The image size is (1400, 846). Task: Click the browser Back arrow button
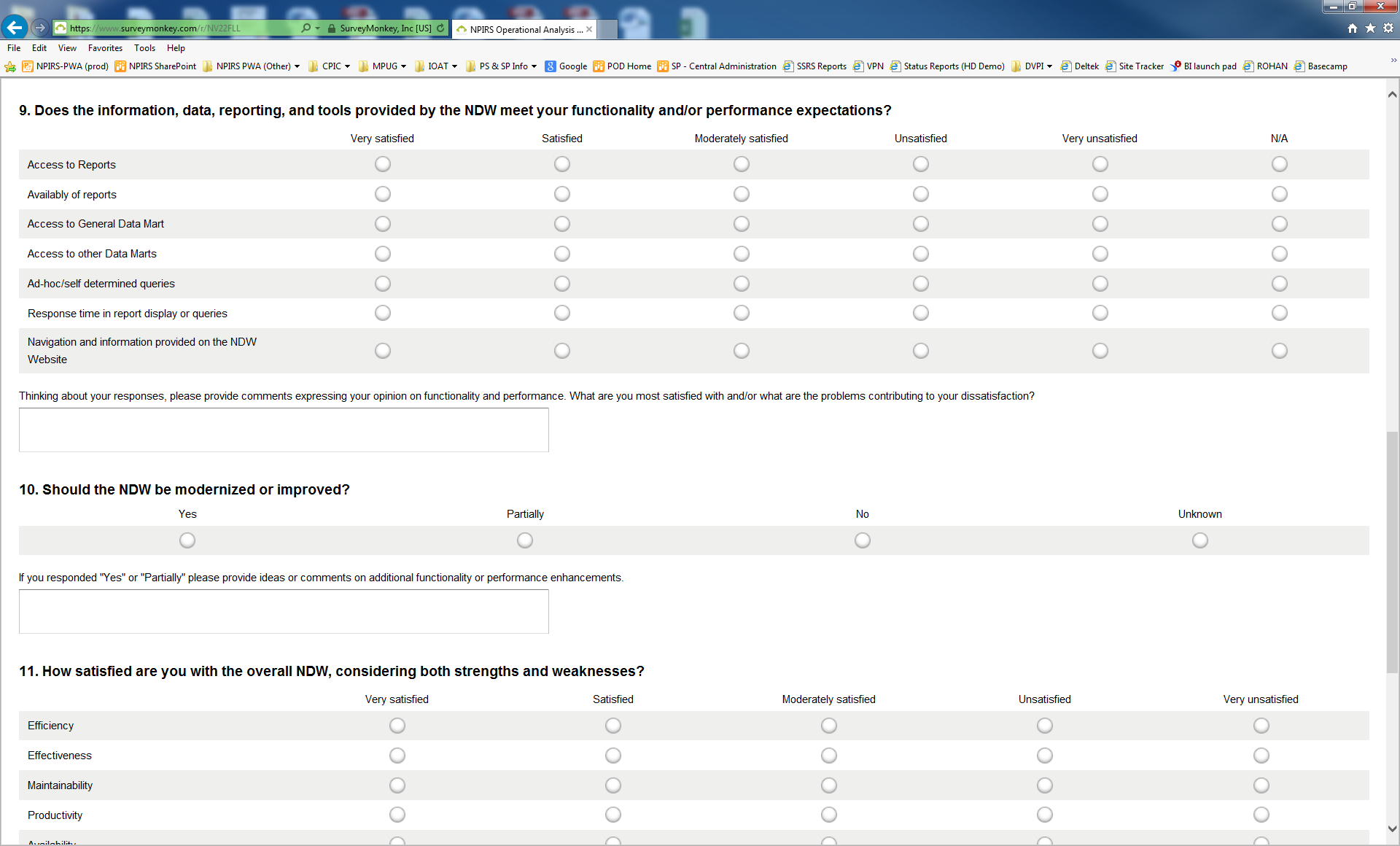tap(15, 28)
